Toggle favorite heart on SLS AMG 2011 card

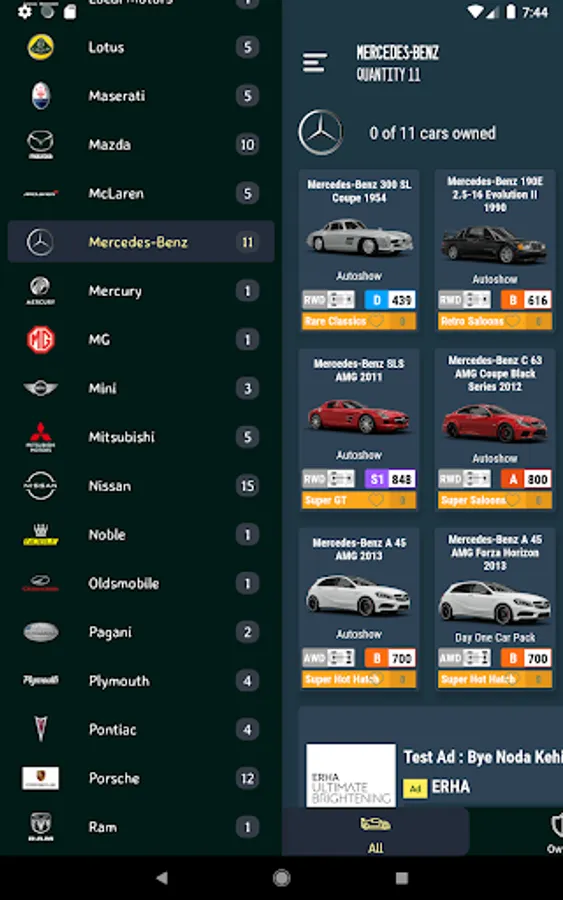click(x=376, y=501)
